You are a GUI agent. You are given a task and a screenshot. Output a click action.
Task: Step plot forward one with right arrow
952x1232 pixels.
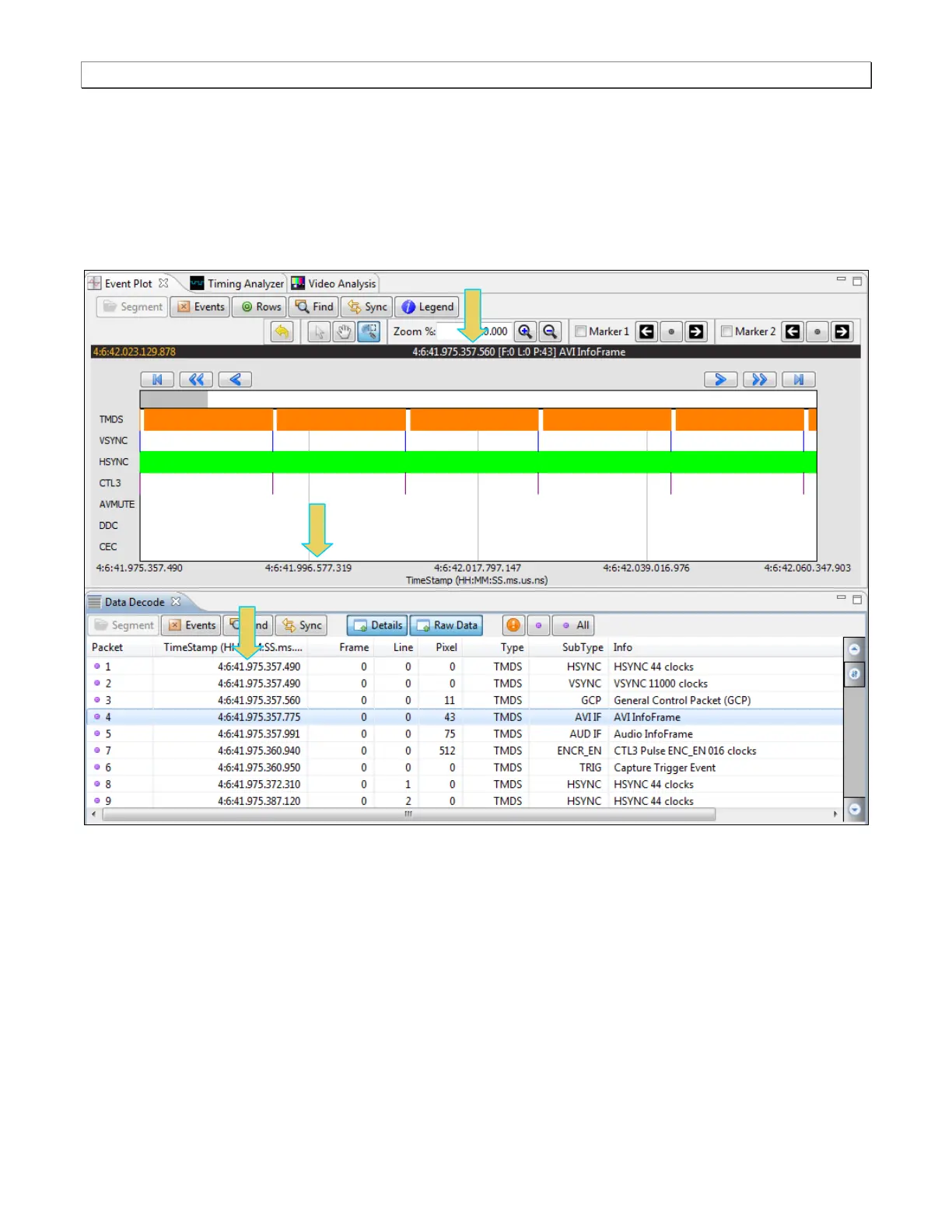pos(721,380)
